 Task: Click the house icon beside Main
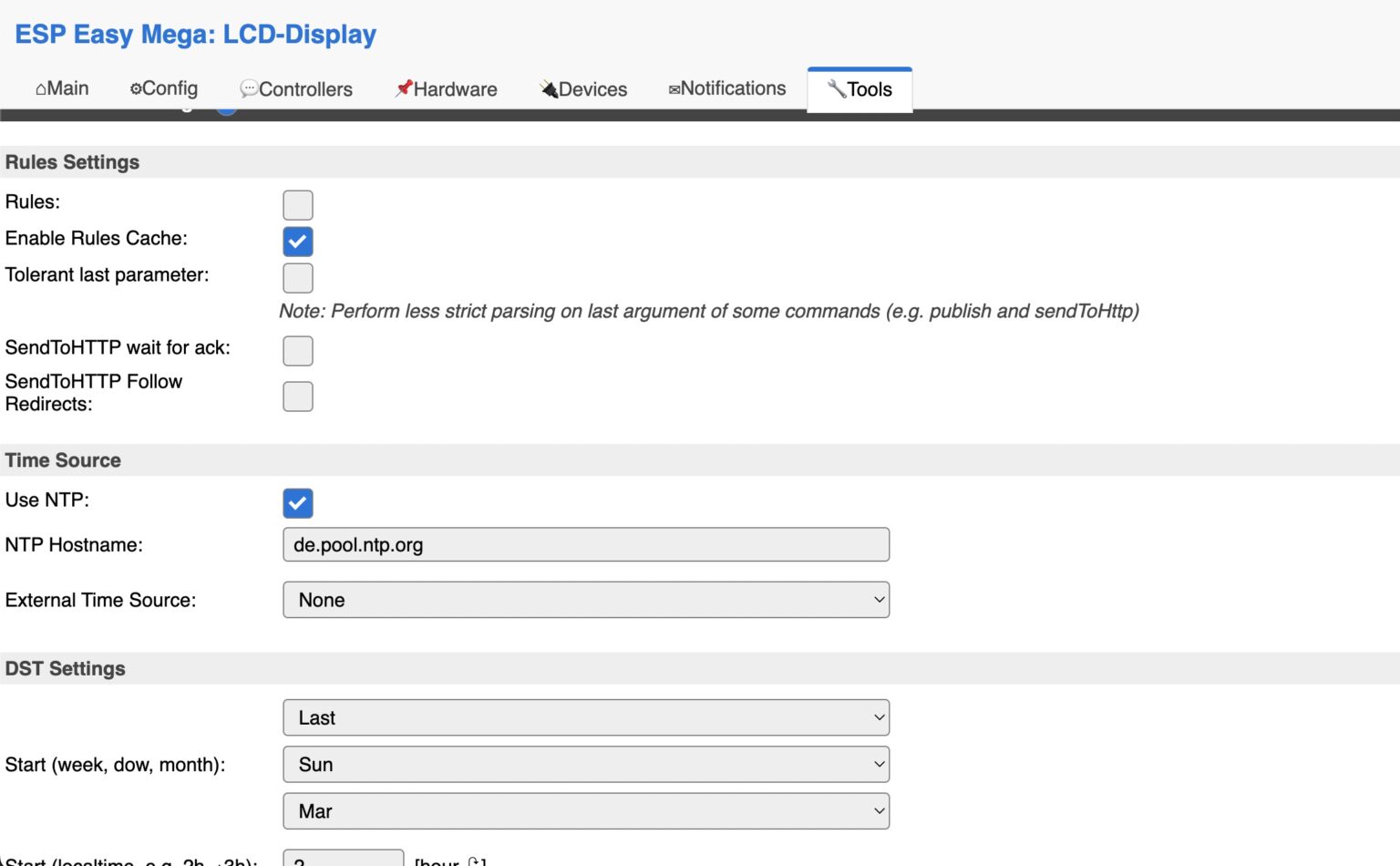click(x=41, y=89)
